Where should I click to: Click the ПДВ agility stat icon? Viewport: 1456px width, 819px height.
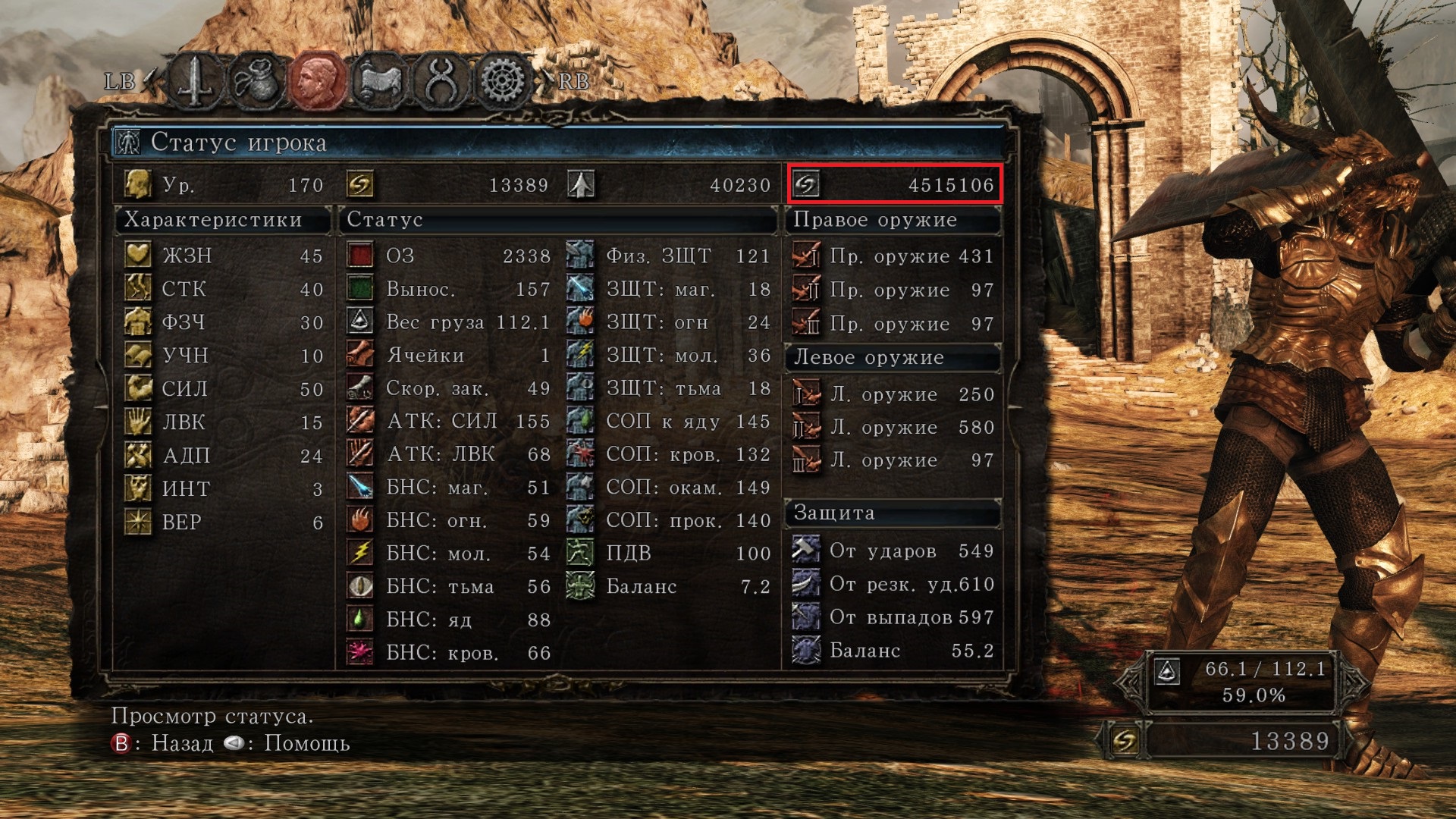coord(580,553)
